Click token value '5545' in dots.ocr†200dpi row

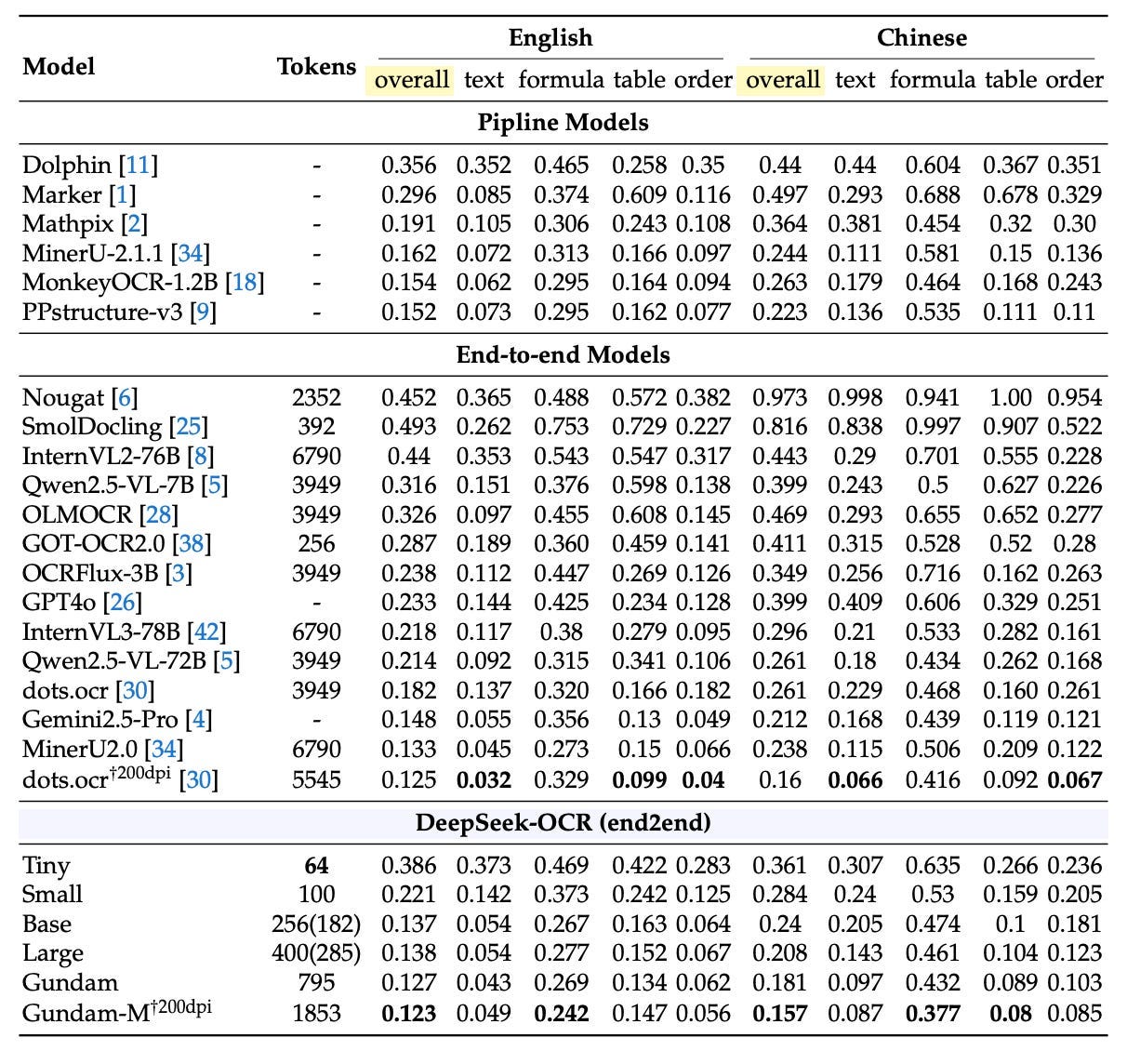(x=316, y=779)
